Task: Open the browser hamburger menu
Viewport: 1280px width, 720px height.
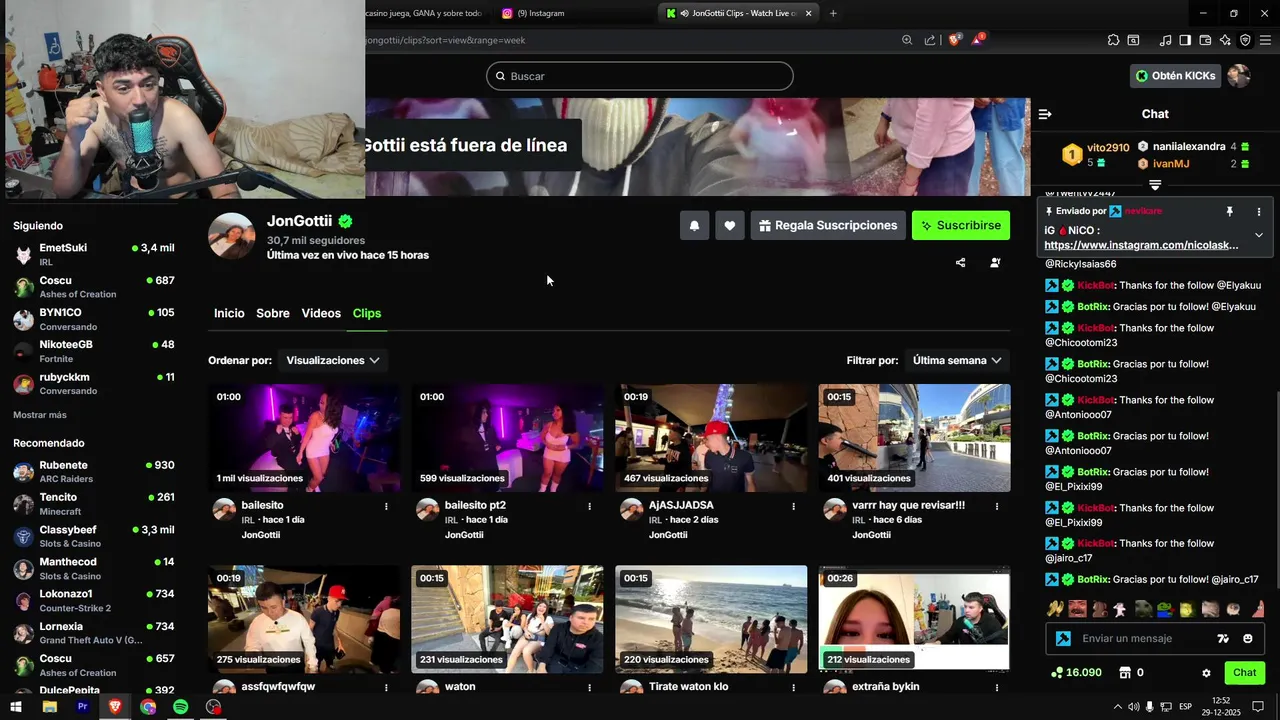Action: click(x=1266, y=40)
